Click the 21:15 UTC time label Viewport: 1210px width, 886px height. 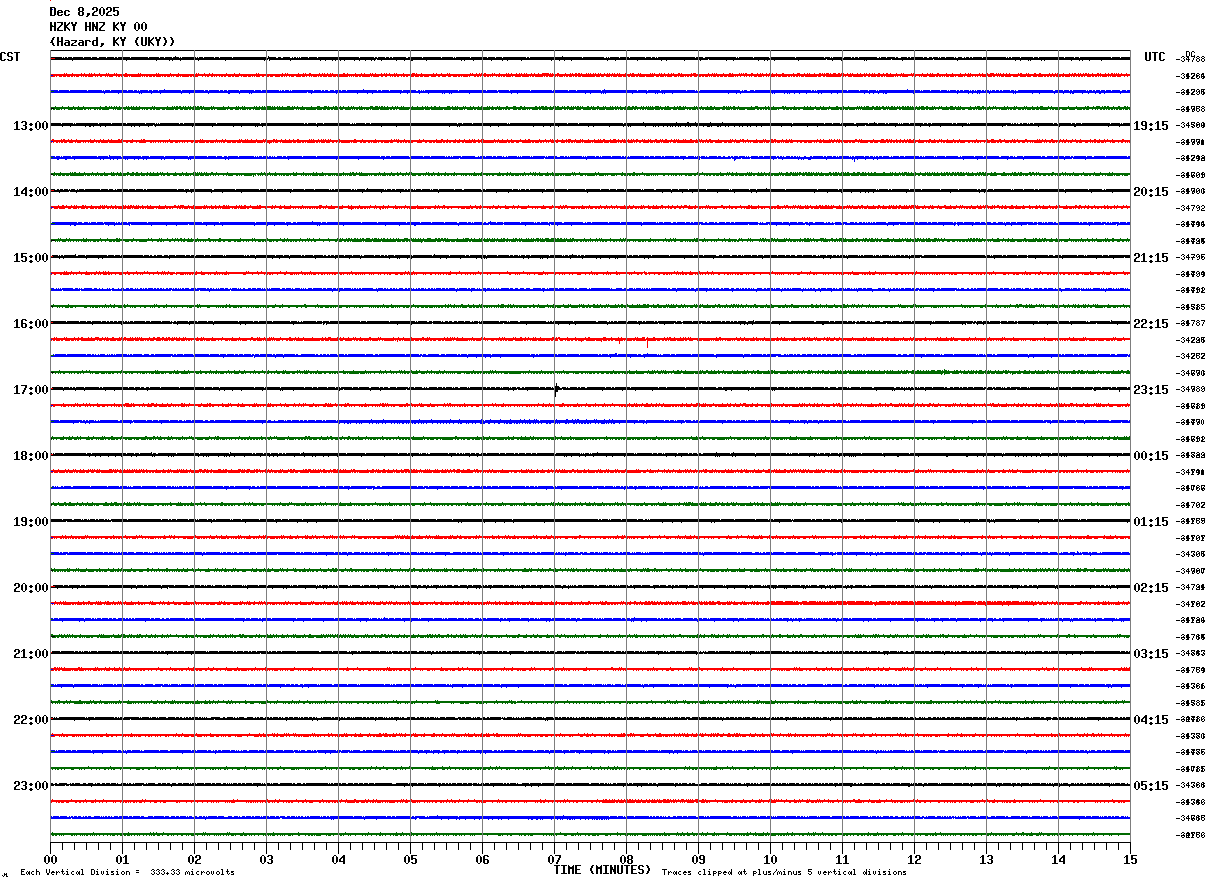point(1150,258)
